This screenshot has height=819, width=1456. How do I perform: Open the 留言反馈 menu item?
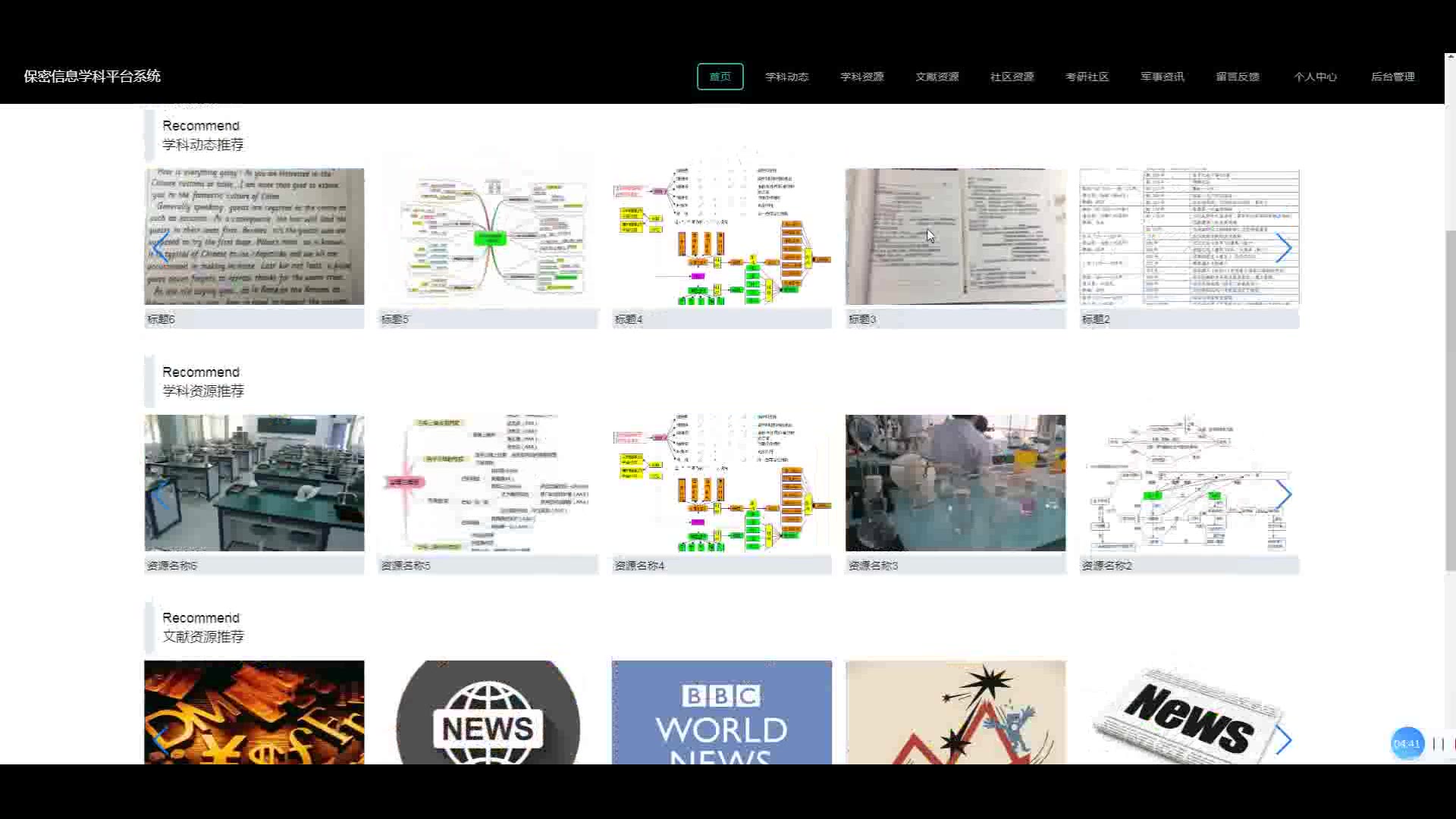[x=1237, y=77]
